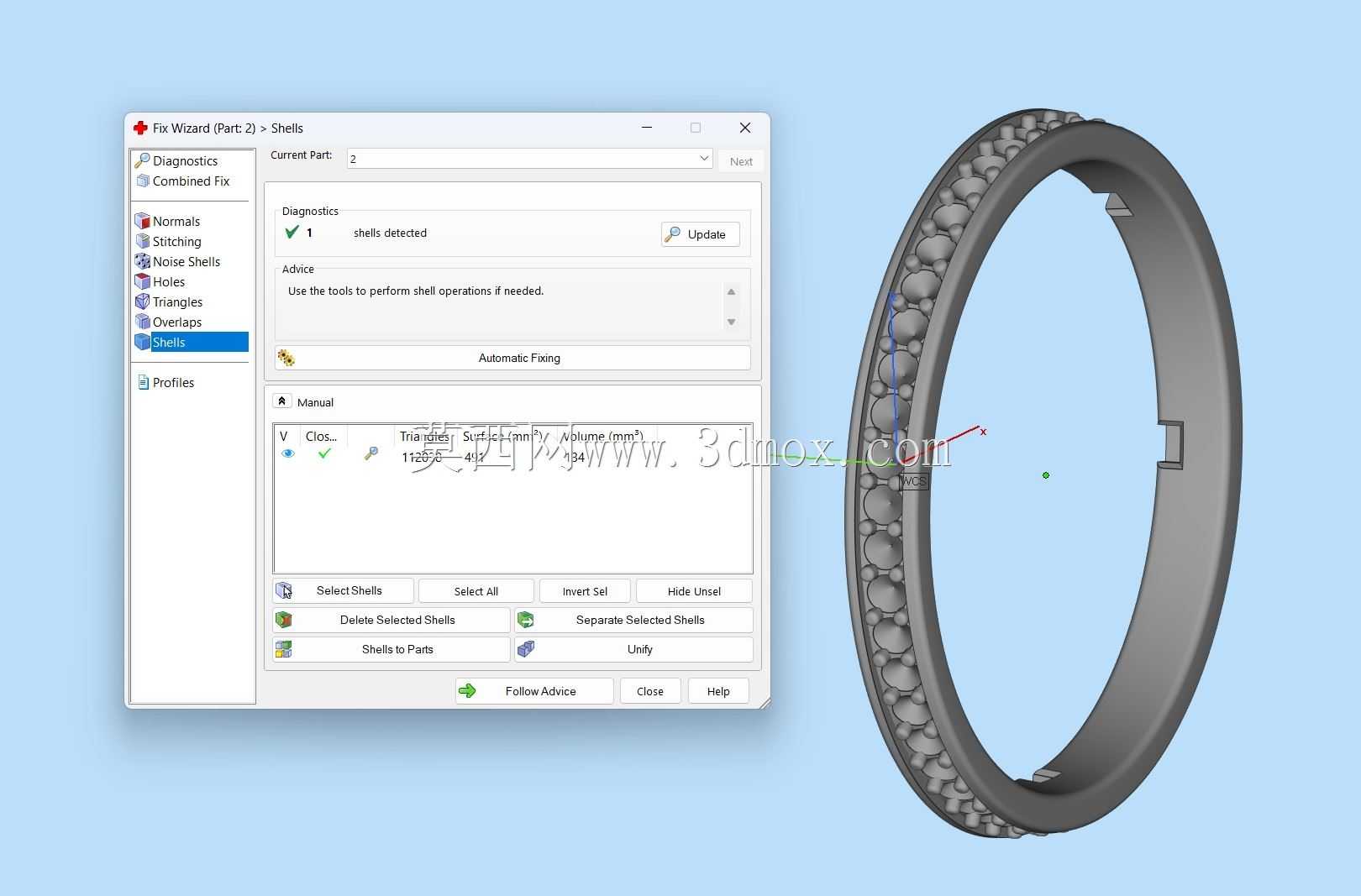1361x896 pixels.
Task: Open the Combined Fix page
Action: click(191, 181)
